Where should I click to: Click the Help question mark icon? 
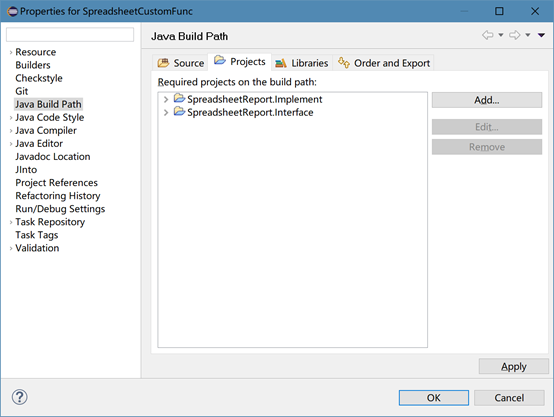[x=19, y=397]
